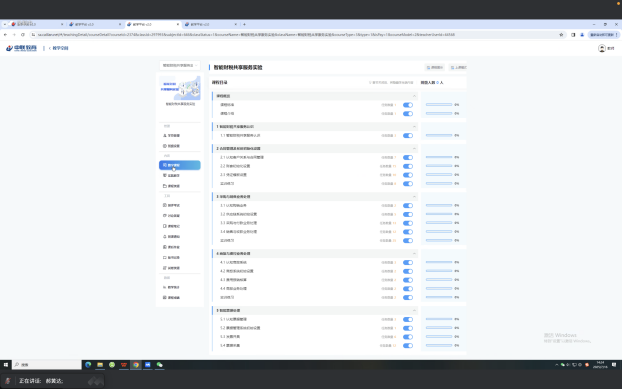Click the bookmark star in the address bar
622x389 pixels.
pos(561,35)
